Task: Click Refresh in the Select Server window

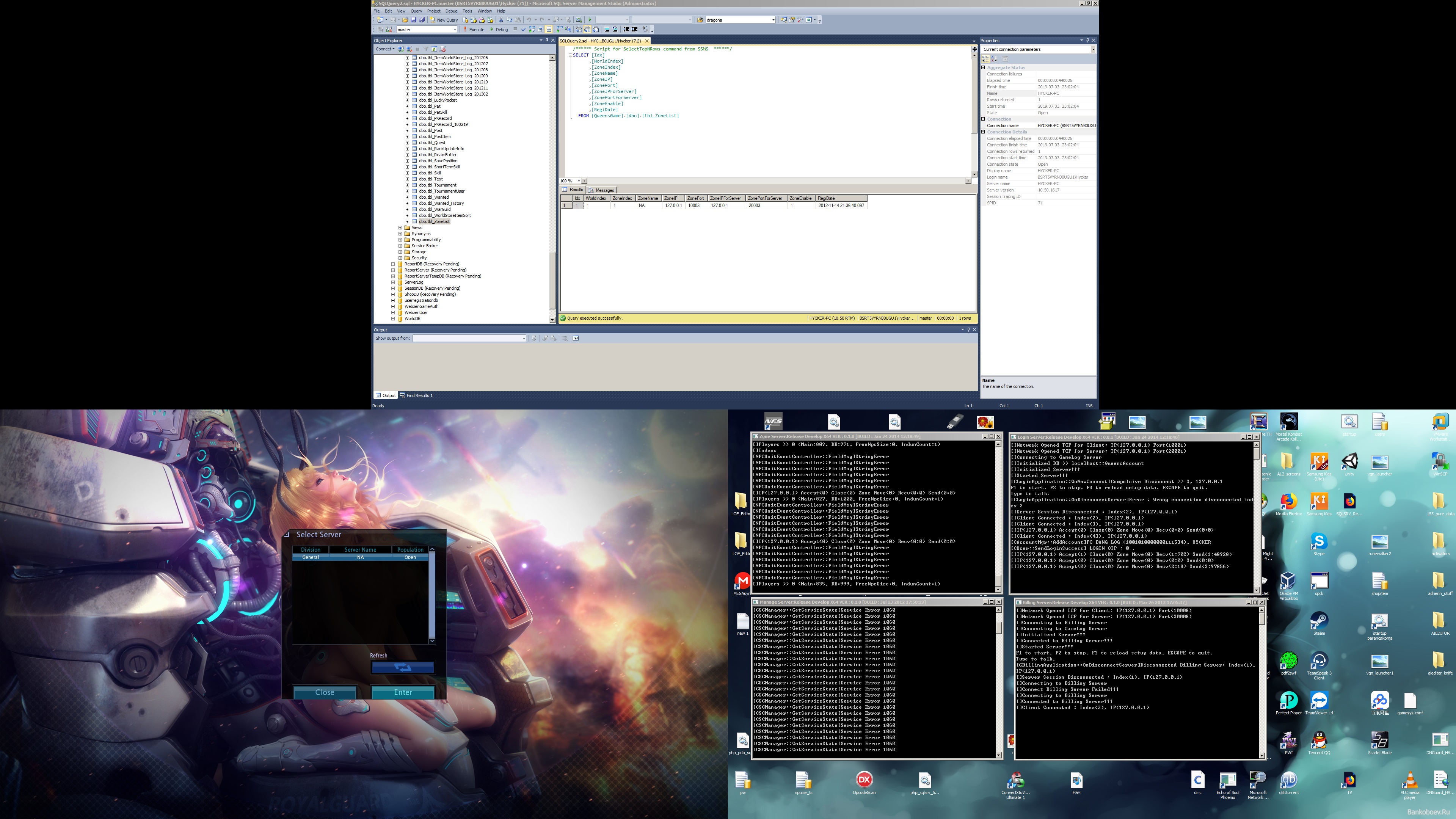Action: 403,667
